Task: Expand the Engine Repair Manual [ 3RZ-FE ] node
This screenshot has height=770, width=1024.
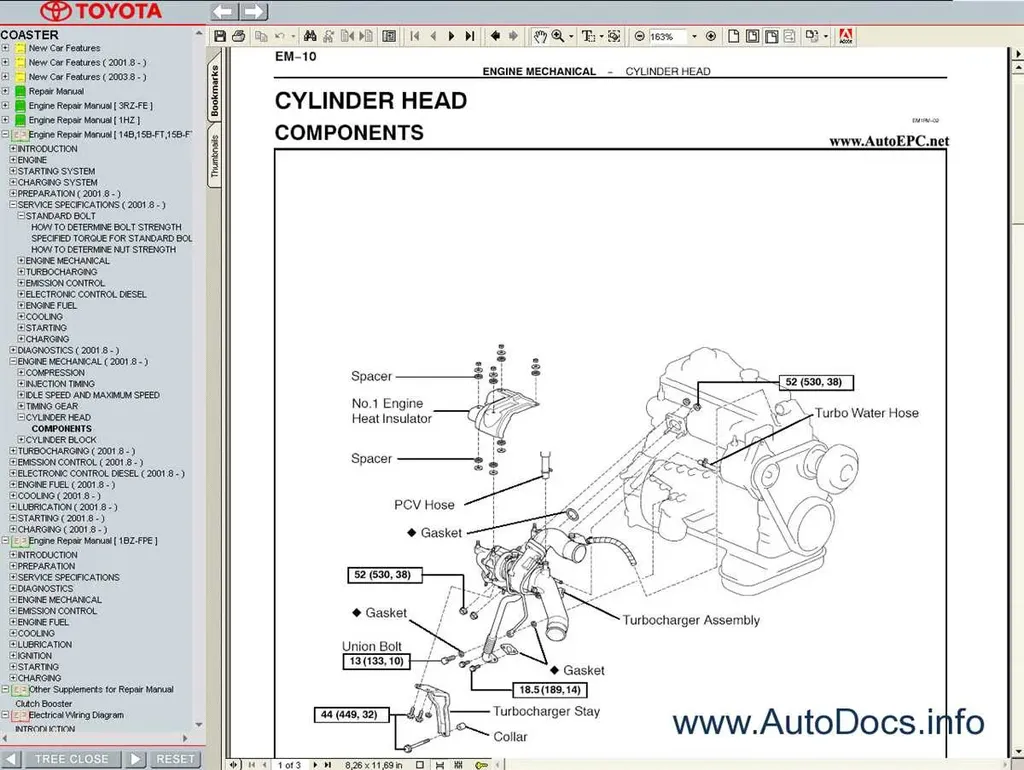Action: [5, 105]
